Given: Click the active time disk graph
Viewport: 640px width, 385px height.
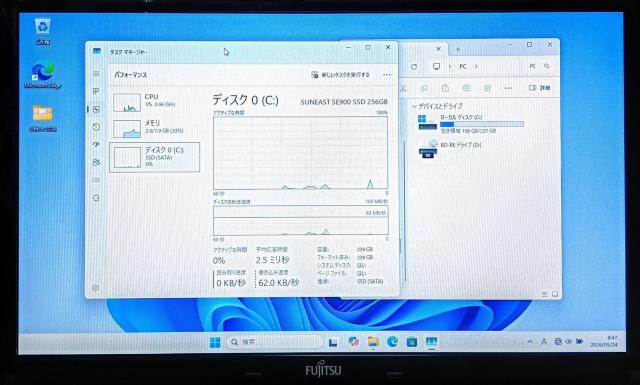Looking at the screenshot, I should pos(300,153).
